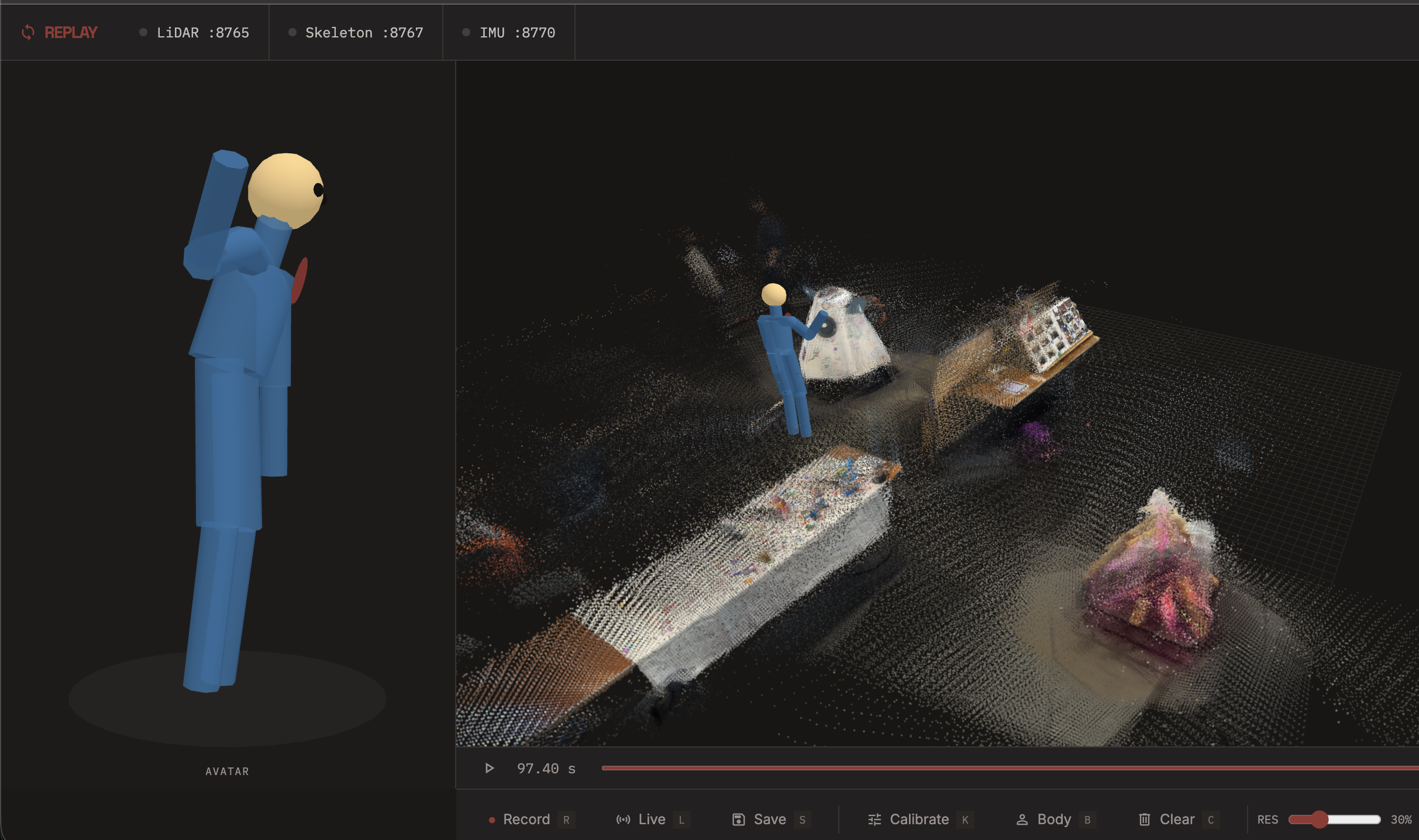Click the Calibrate sliders icon
Image resolution: width=1419 pixels, height=840 pixels.
(874, 820)
